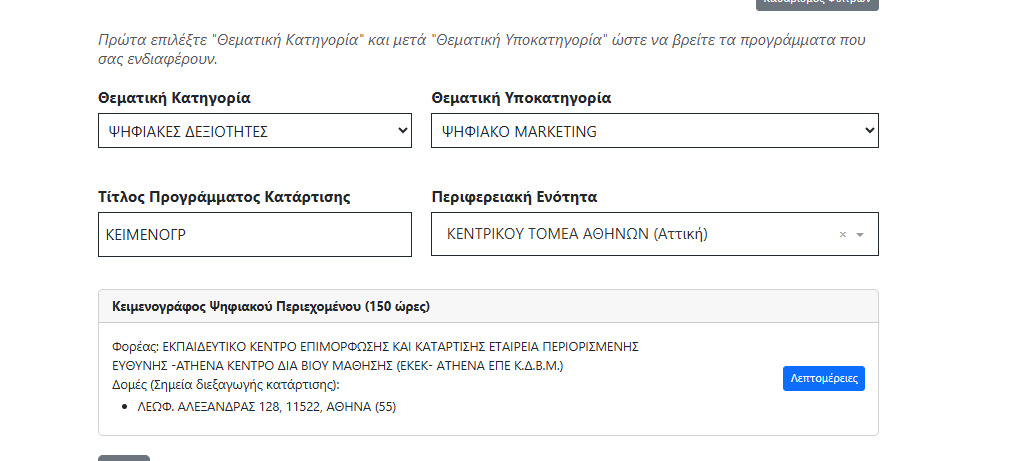Image resolution: width=1014 pixels, height=461 pixels.
Task: Click the gray button below the results
Action: (x=124, y=458)
